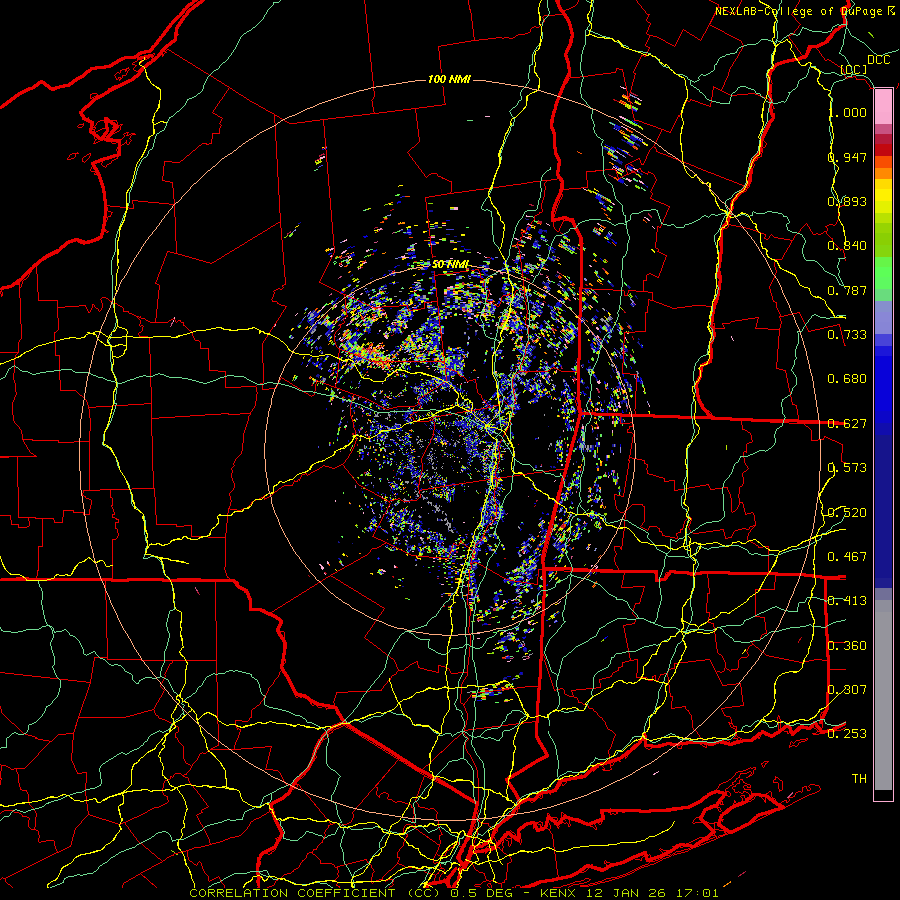Click the 0.360 scale value
The width and height of the screenshot is (900, 900).
[847, 646]
